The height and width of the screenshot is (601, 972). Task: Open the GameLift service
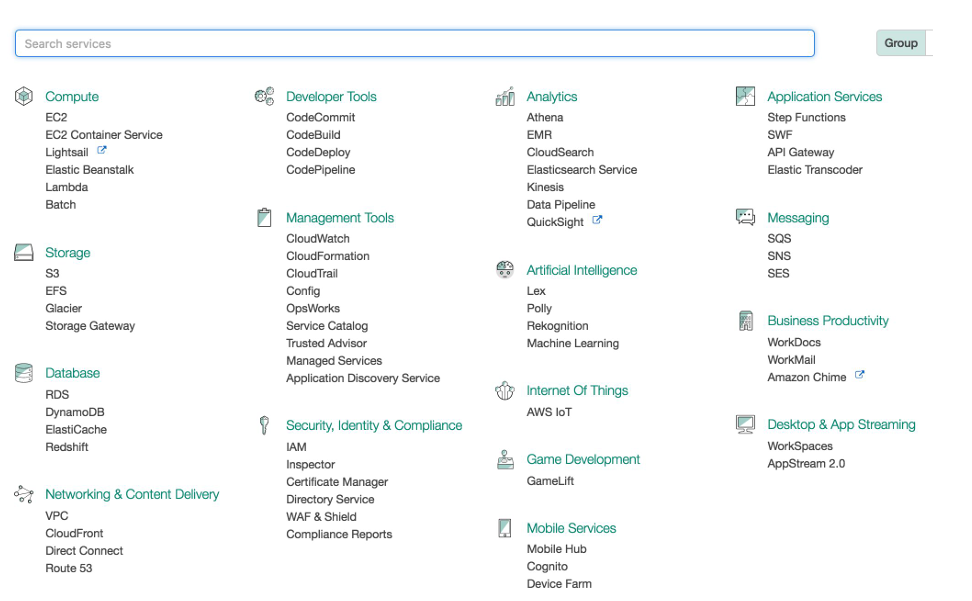[x=550, y=480]
